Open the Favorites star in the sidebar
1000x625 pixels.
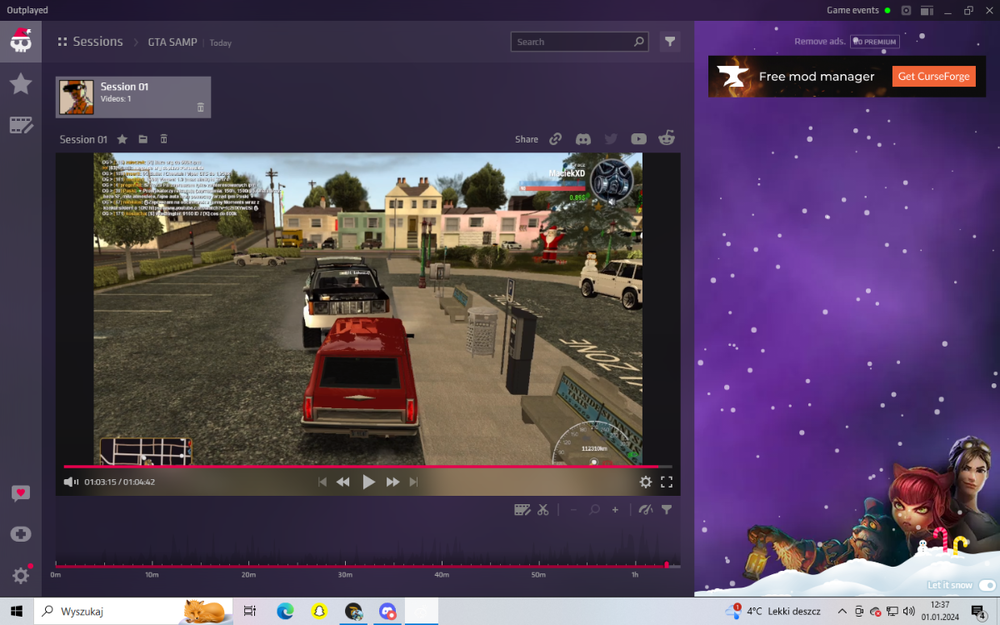[20, 84]
